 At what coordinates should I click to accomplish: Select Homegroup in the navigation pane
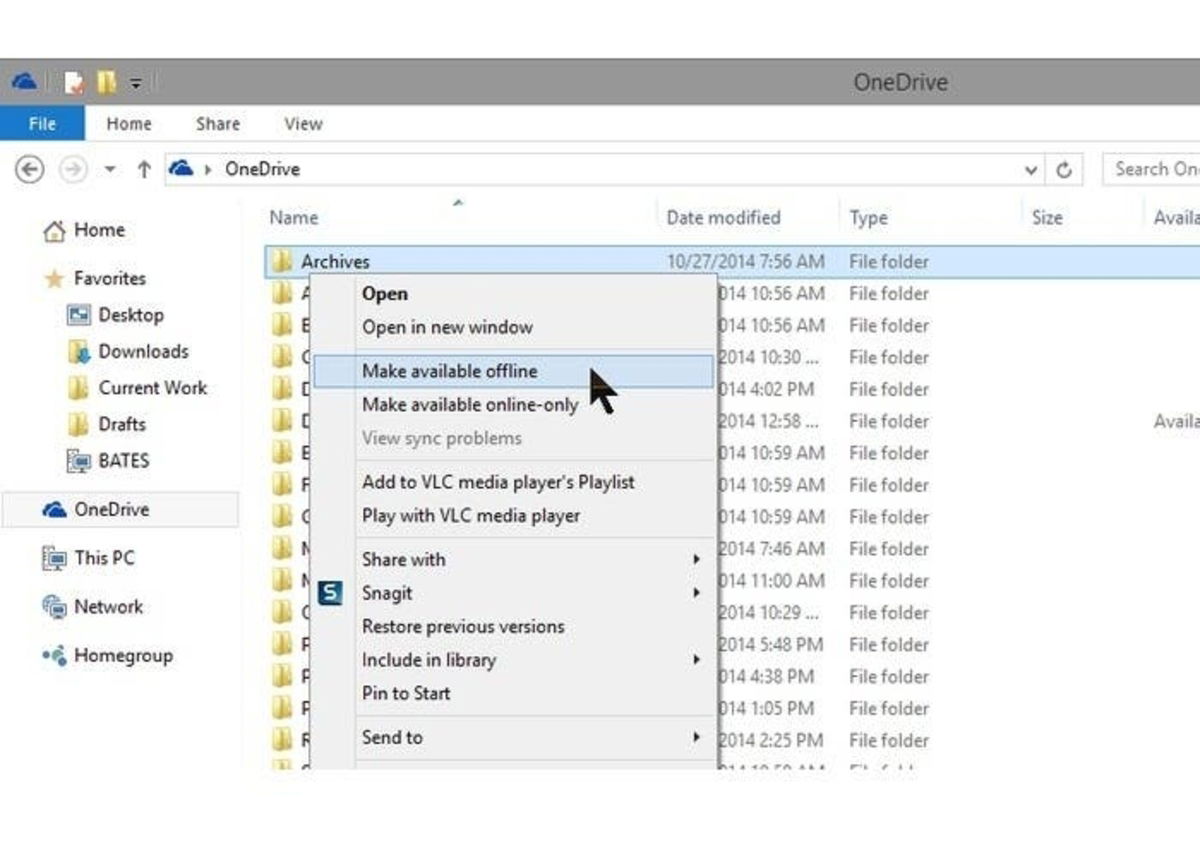tap(123, 655)
